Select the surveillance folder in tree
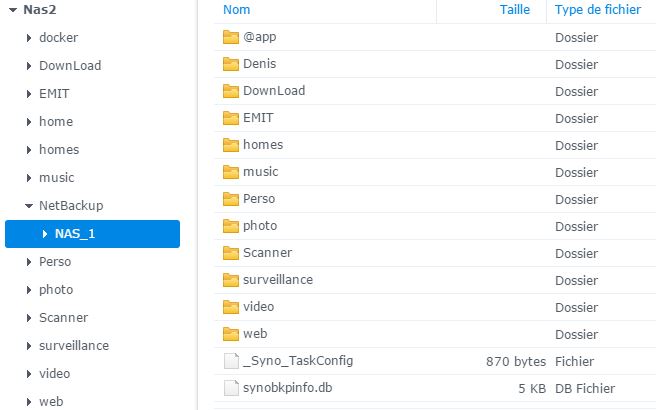This screenshot has width=656, height=410. click(74, 346)
